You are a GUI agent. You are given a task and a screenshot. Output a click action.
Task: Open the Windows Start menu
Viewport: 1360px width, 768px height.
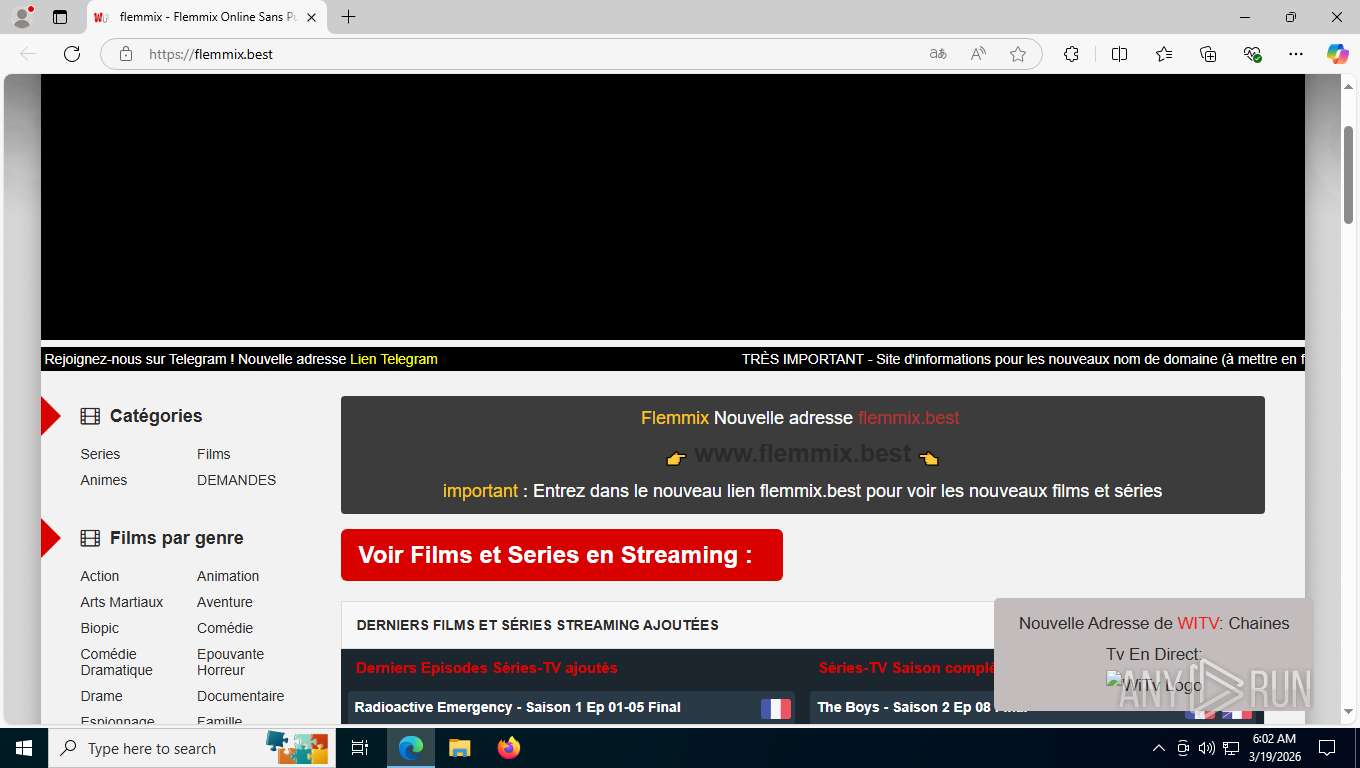pos(24,748)
